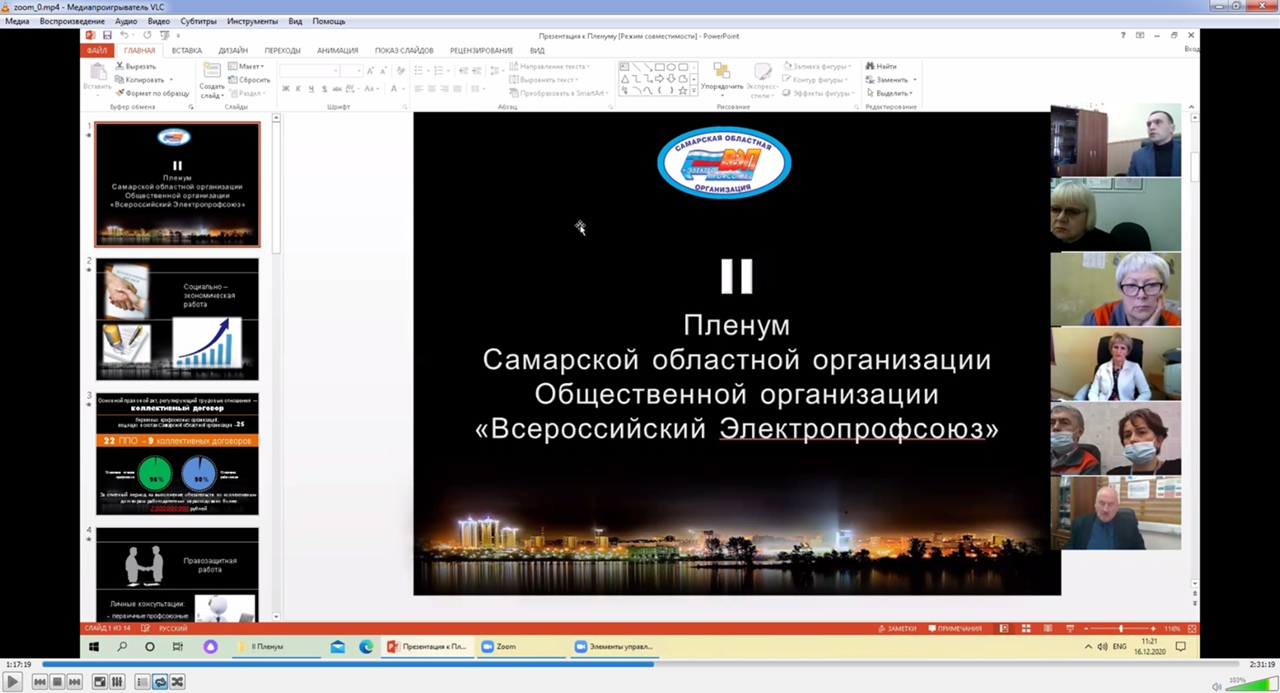This screenshot has width=1280, height=693.
Task: Click ЗАМЕТКИ notes button in status bar
Action: (x=897, y=628)
